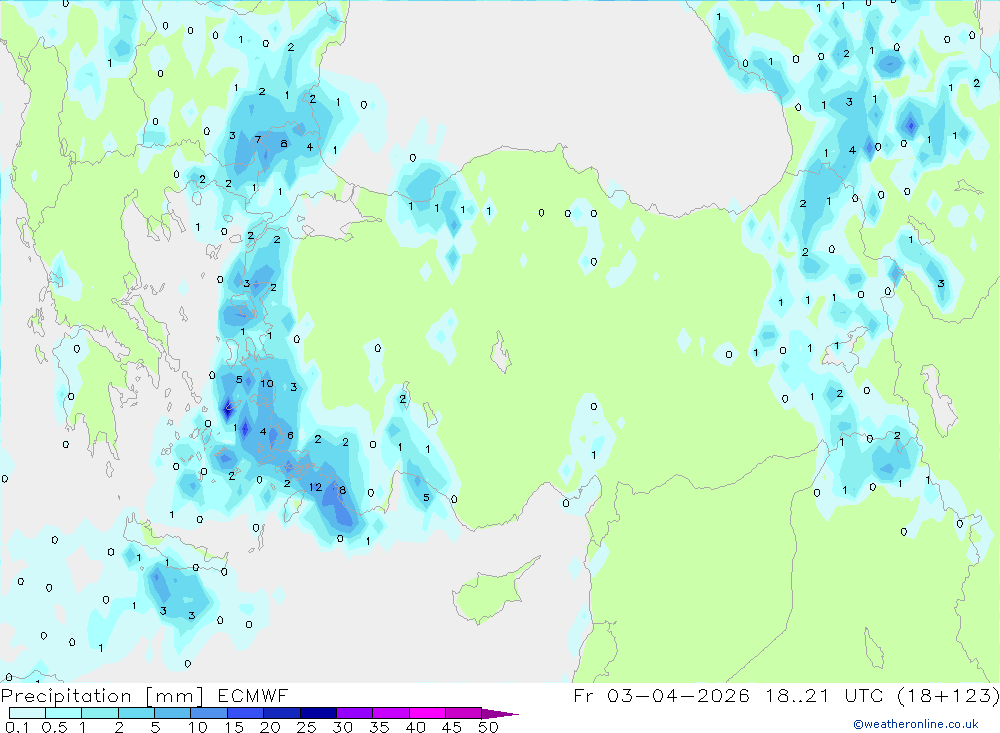Viewport: 1000px width, 733px height.
Task: Select the 25–30 mm legend swatch
Action: point(318,713)
